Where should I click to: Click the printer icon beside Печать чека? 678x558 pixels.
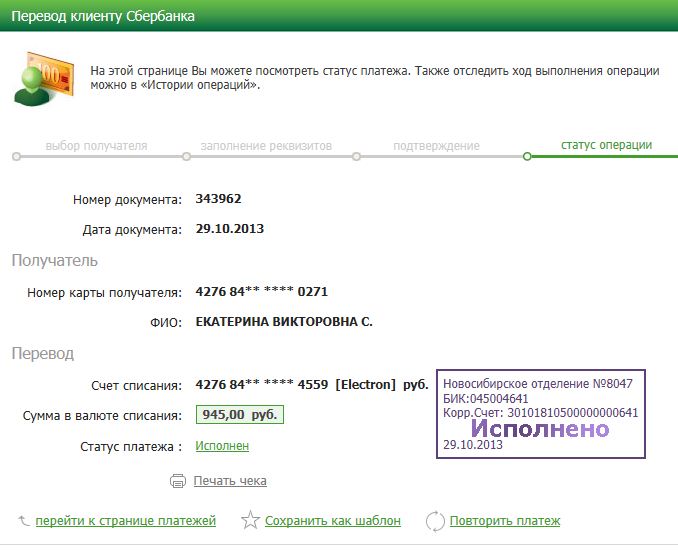pyautogui.click(x=178, y=481)
